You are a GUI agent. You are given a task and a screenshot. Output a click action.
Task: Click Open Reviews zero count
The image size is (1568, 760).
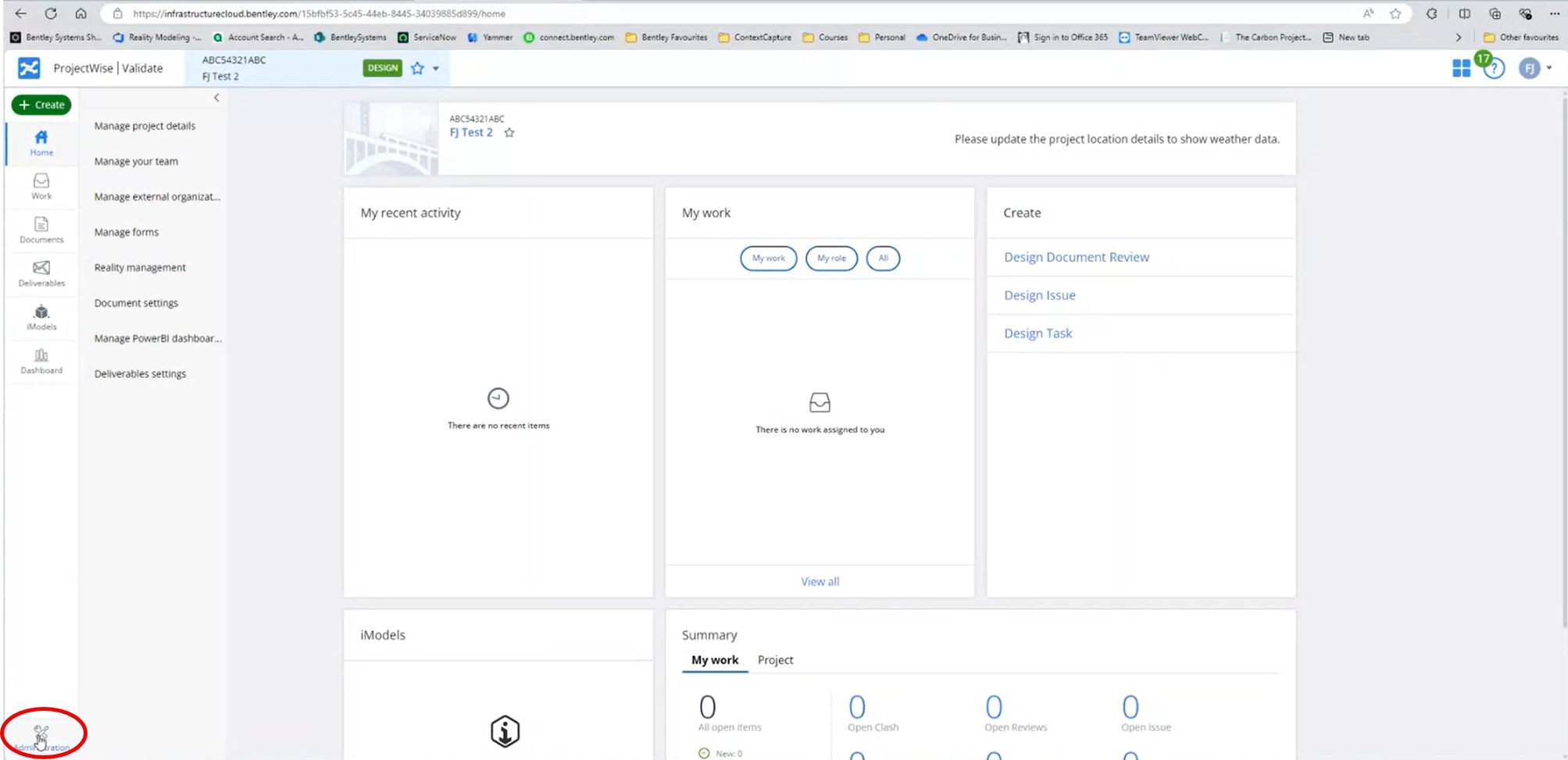click(994, 707)
